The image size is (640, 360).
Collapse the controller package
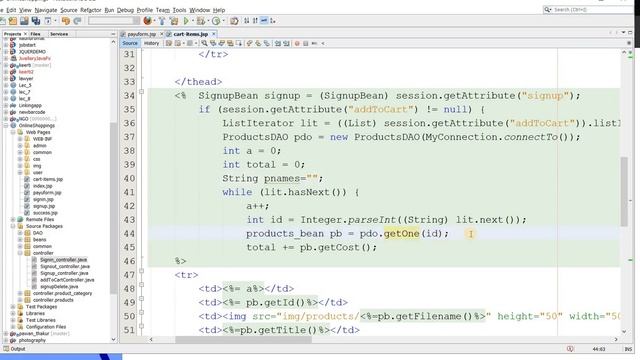pyautogui.click(x=20, y=253)
